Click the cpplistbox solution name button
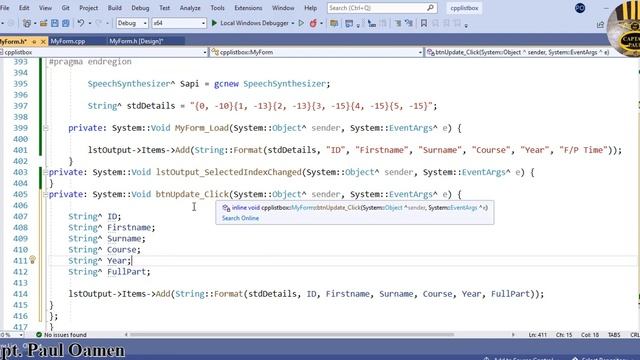This screenshot has height=360, width=640. [x=464, y=8]
